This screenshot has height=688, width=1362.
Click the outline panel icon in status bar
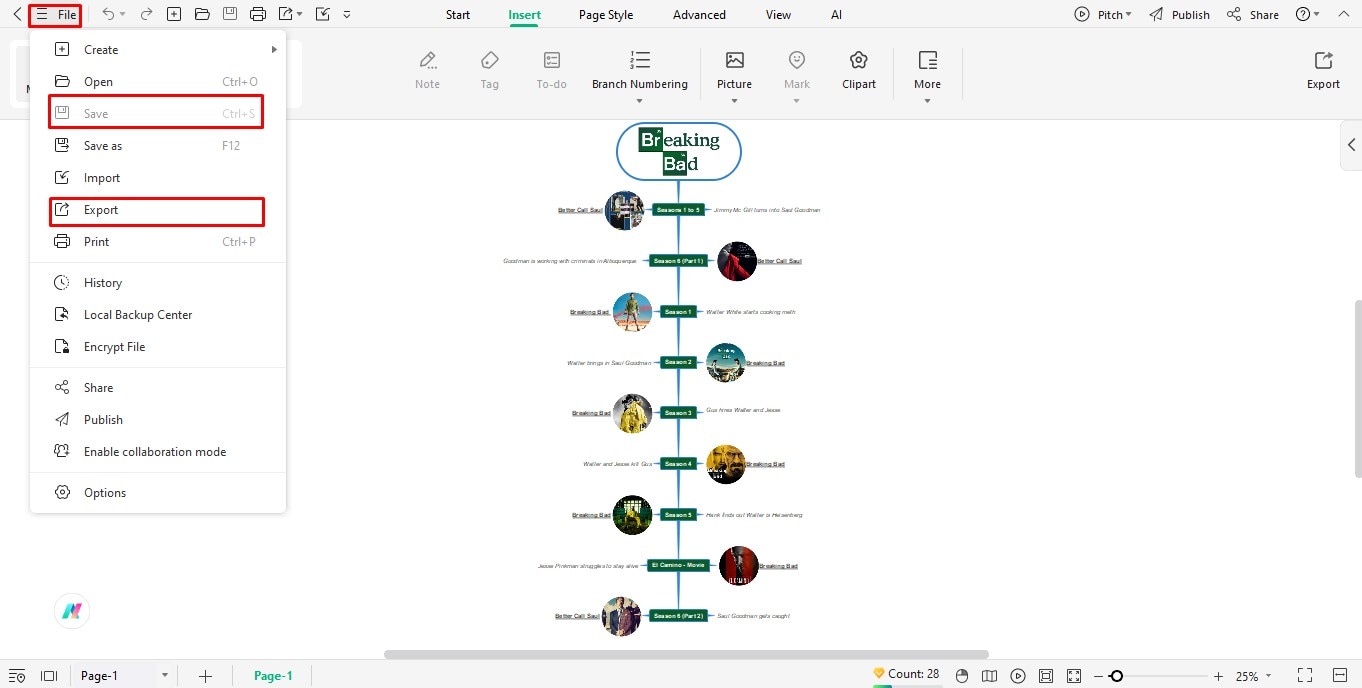17,676
